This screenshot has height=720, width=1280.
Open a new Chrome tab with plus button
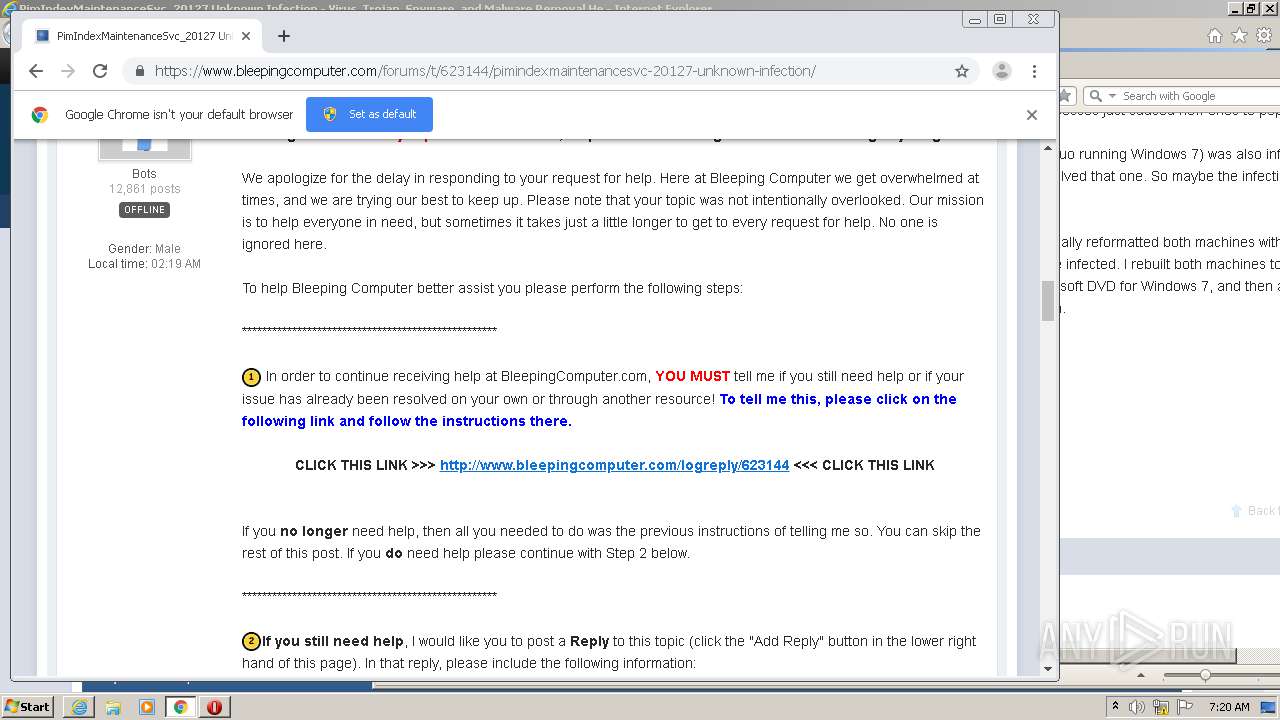pos(284,36)
